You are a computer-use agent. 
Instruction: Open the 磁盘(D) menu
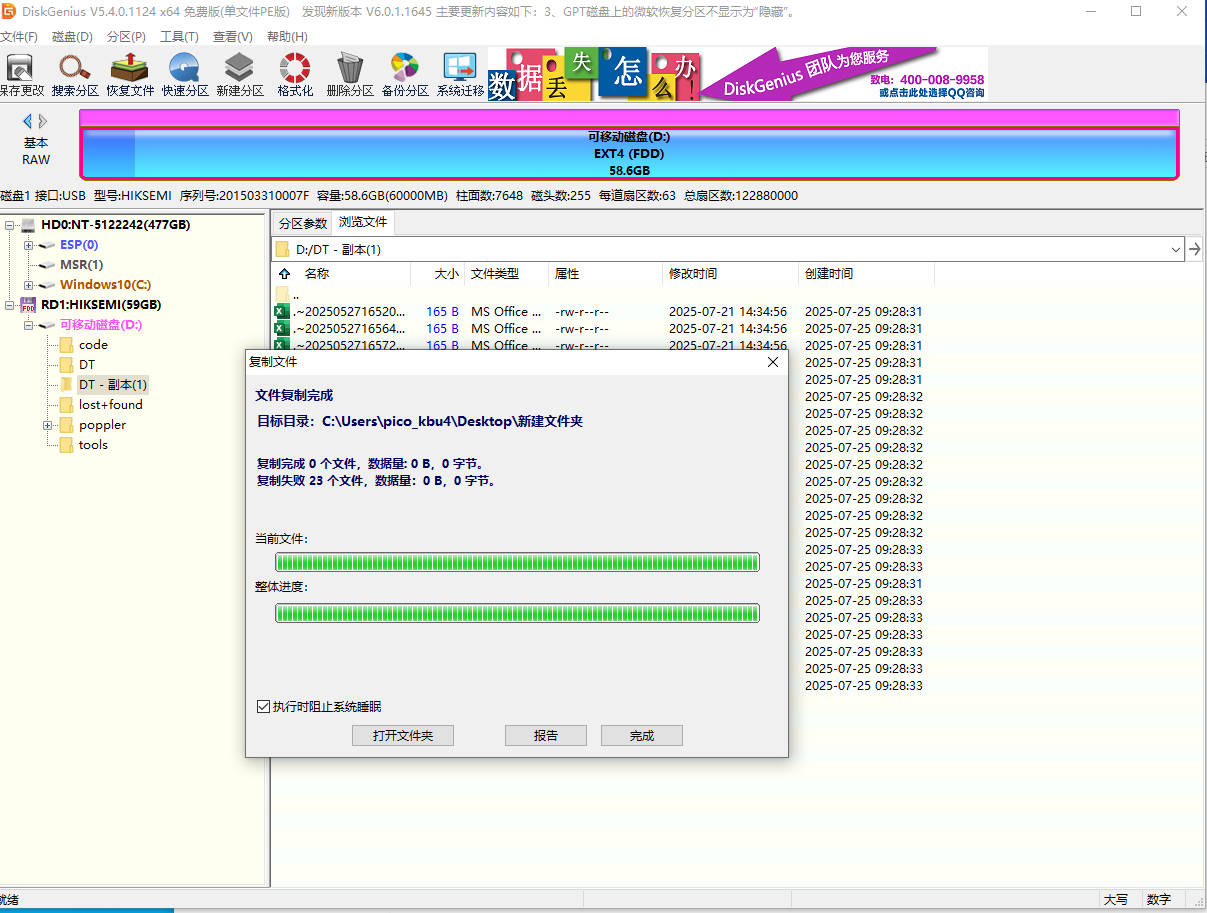click(x=72, y=36)
